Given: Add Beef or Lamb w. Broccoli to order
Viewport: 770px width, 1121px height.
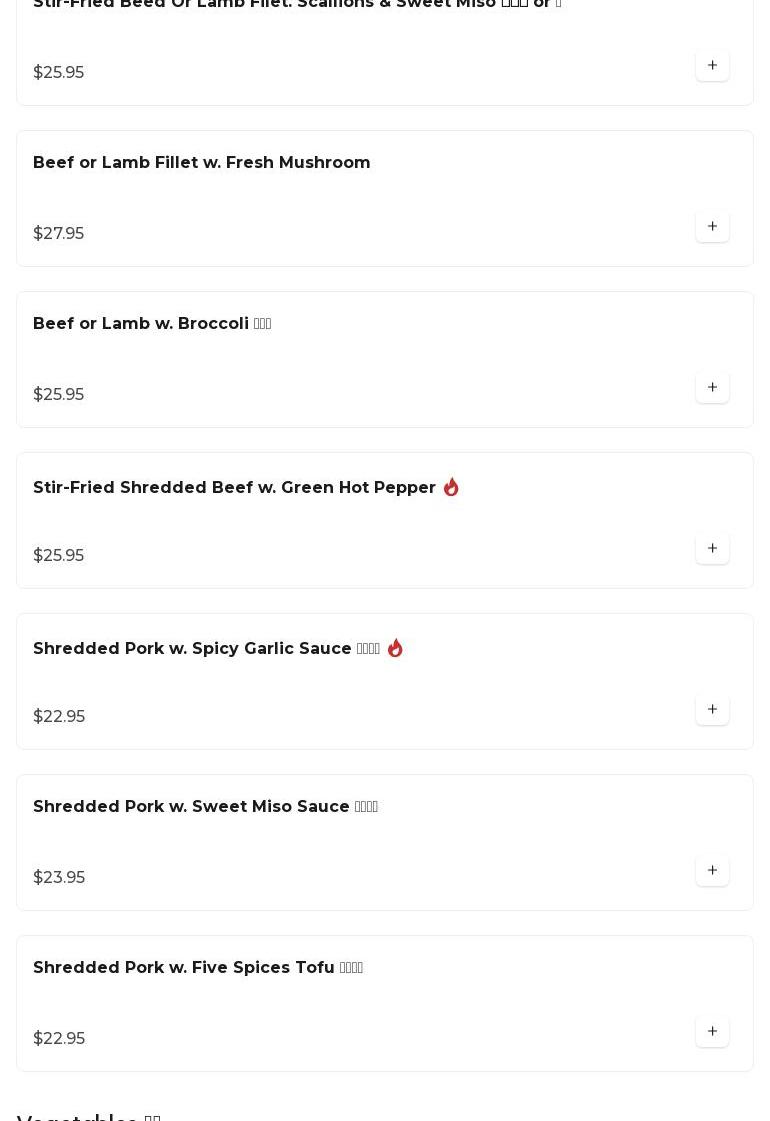Looking at the screenshot, I should [712, 388].
